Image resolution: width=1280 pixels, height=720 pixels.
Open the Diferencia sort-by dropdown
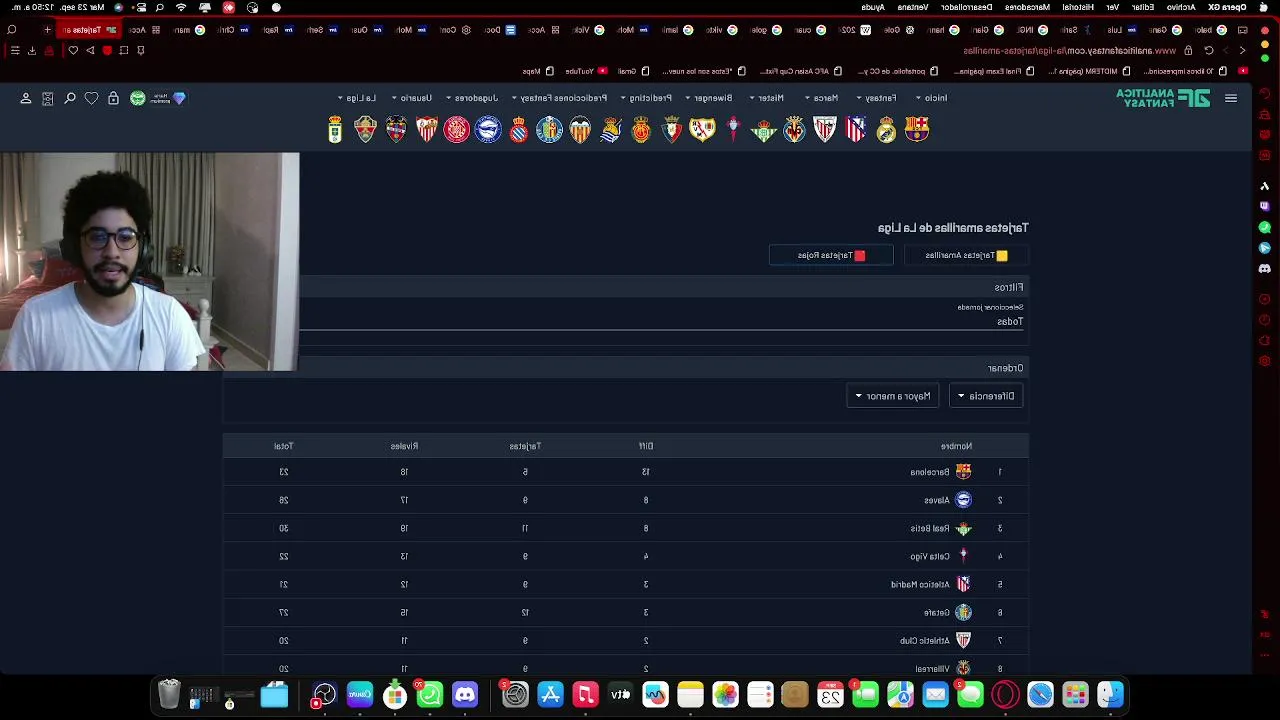(986, 396)
